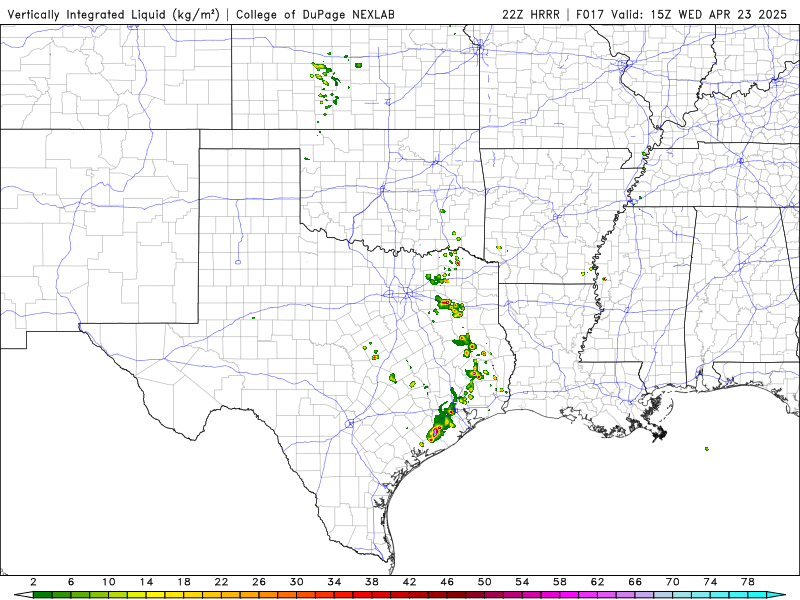Click the colorbar label '62'
Screen dimensions: 800x600
pos(597,582)
